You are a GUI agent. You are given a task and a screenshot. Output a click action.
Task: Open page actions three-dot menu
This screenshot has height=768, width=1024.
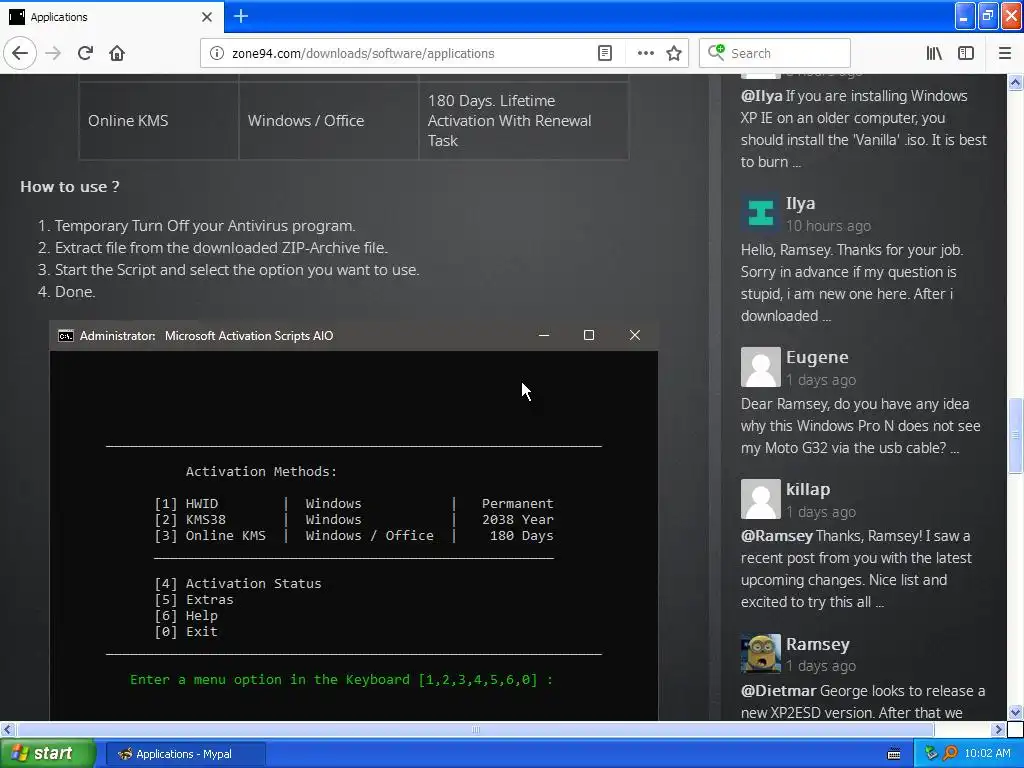(645, 53)
